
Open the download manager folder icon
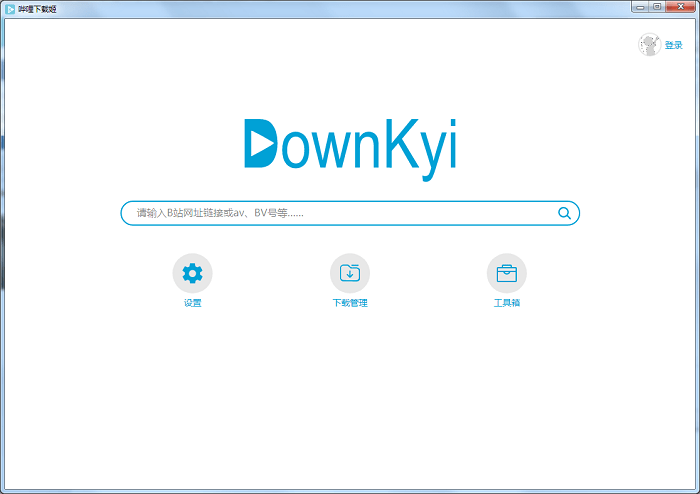pos(350,273)
